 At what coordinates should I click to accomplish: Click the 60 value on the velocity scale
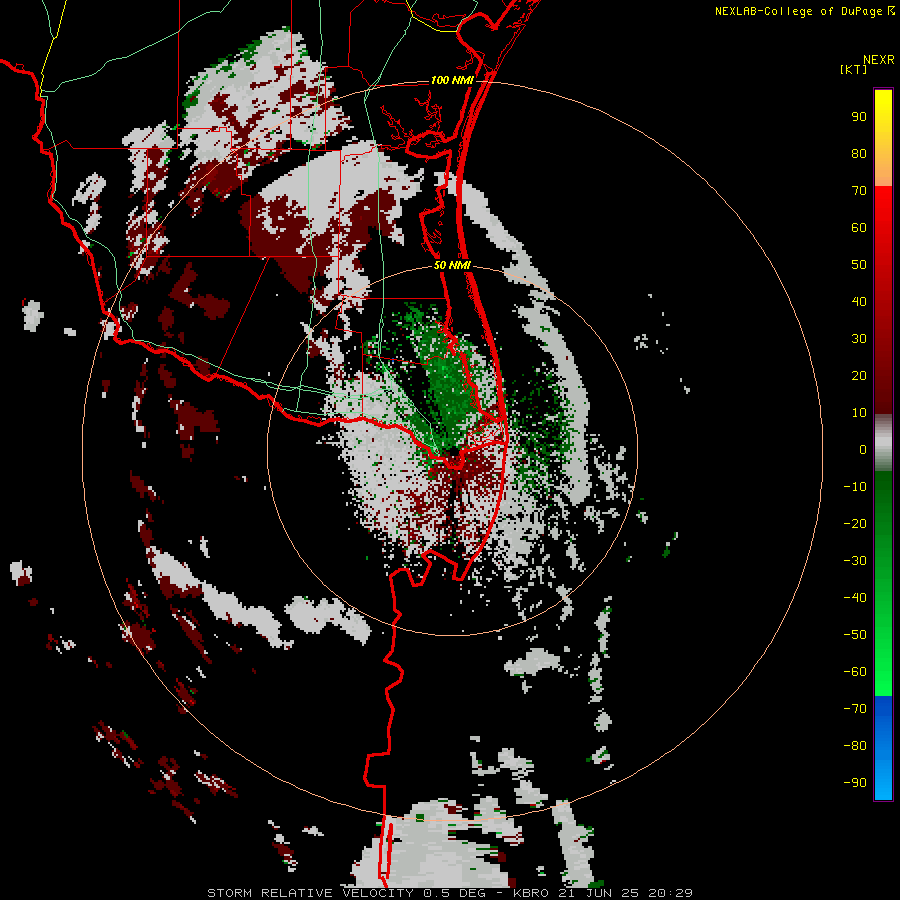pos(859,227)
